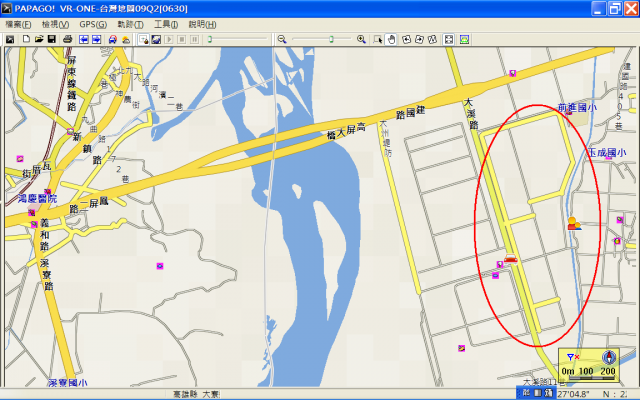Image resolution: width=640 pixels, height=400 pixels.
Task: Click the open folder toolbar icon
Action: (39, 39)
